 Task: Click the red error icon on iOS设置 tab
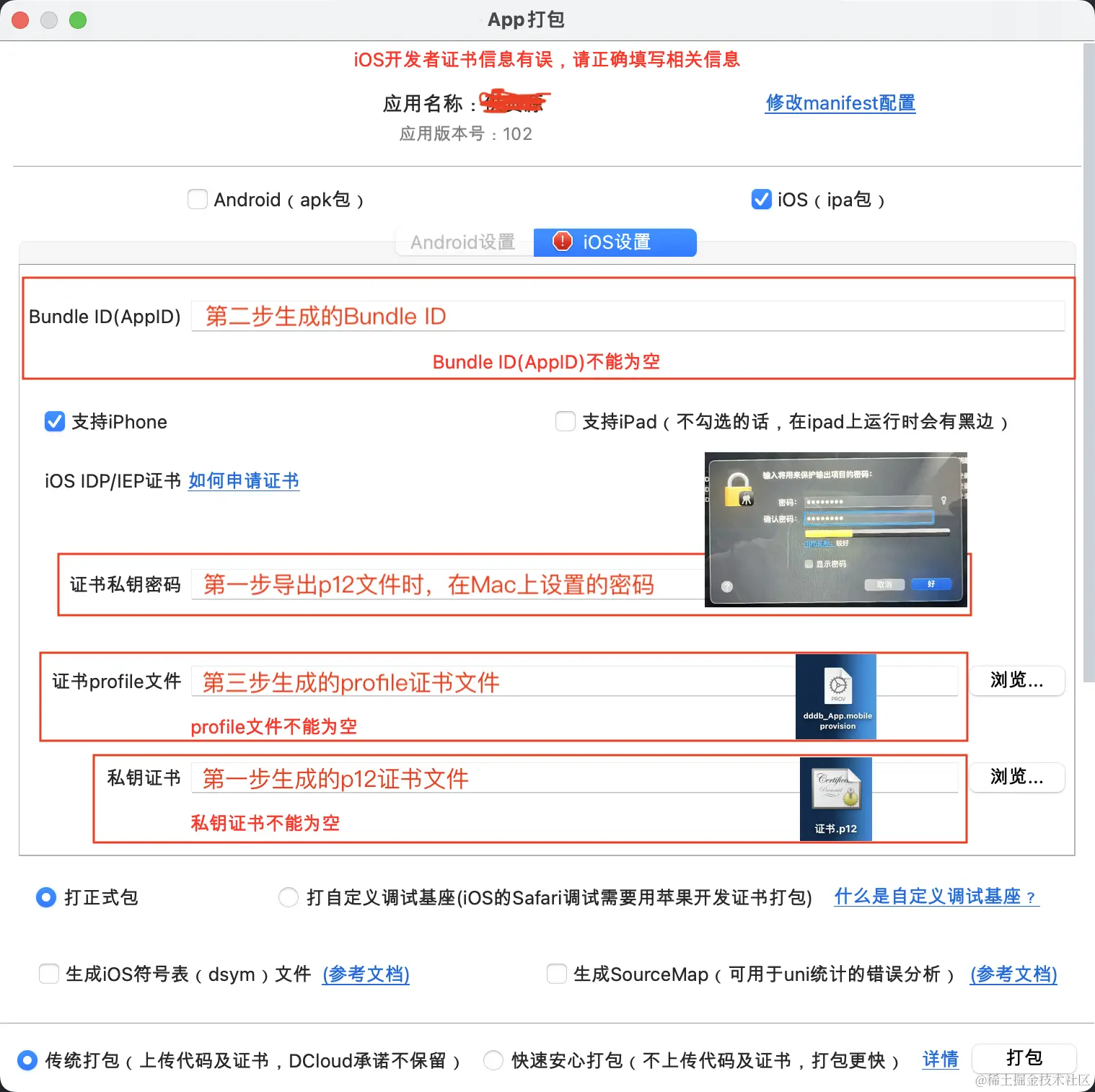pos(563,242)
